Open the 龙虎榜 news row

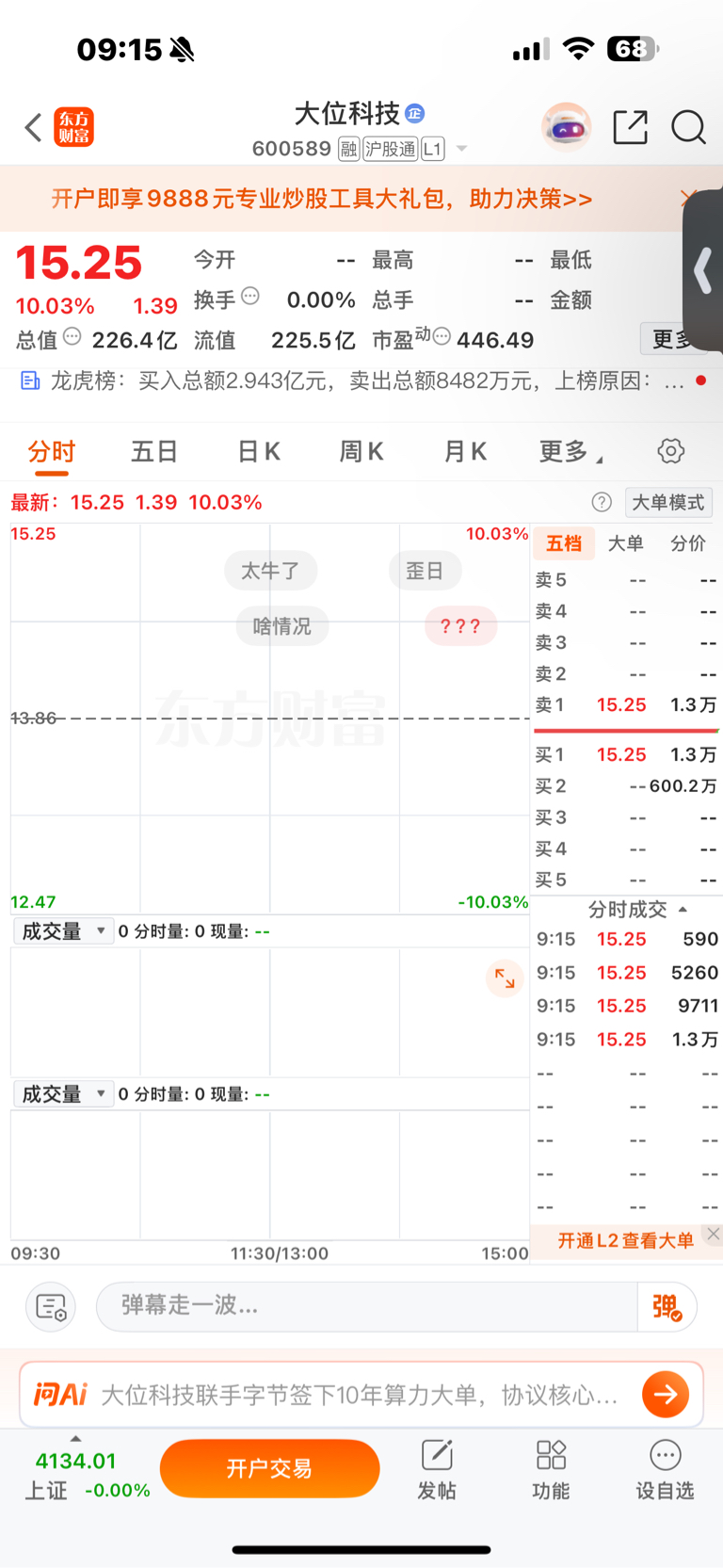(x=361, y=381)
